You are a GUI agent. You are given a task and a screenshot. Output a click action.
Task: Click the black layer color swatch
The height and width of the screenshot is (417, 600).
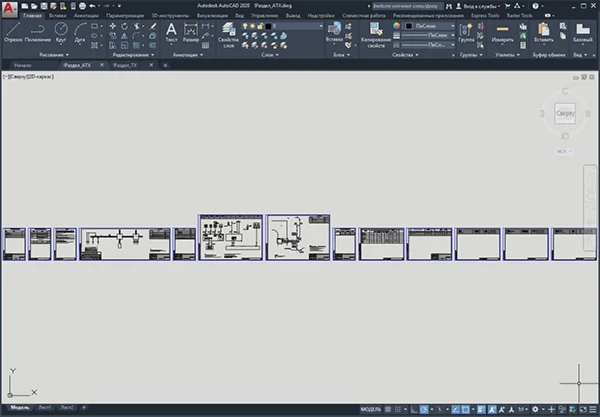click(x=268, y=26)
